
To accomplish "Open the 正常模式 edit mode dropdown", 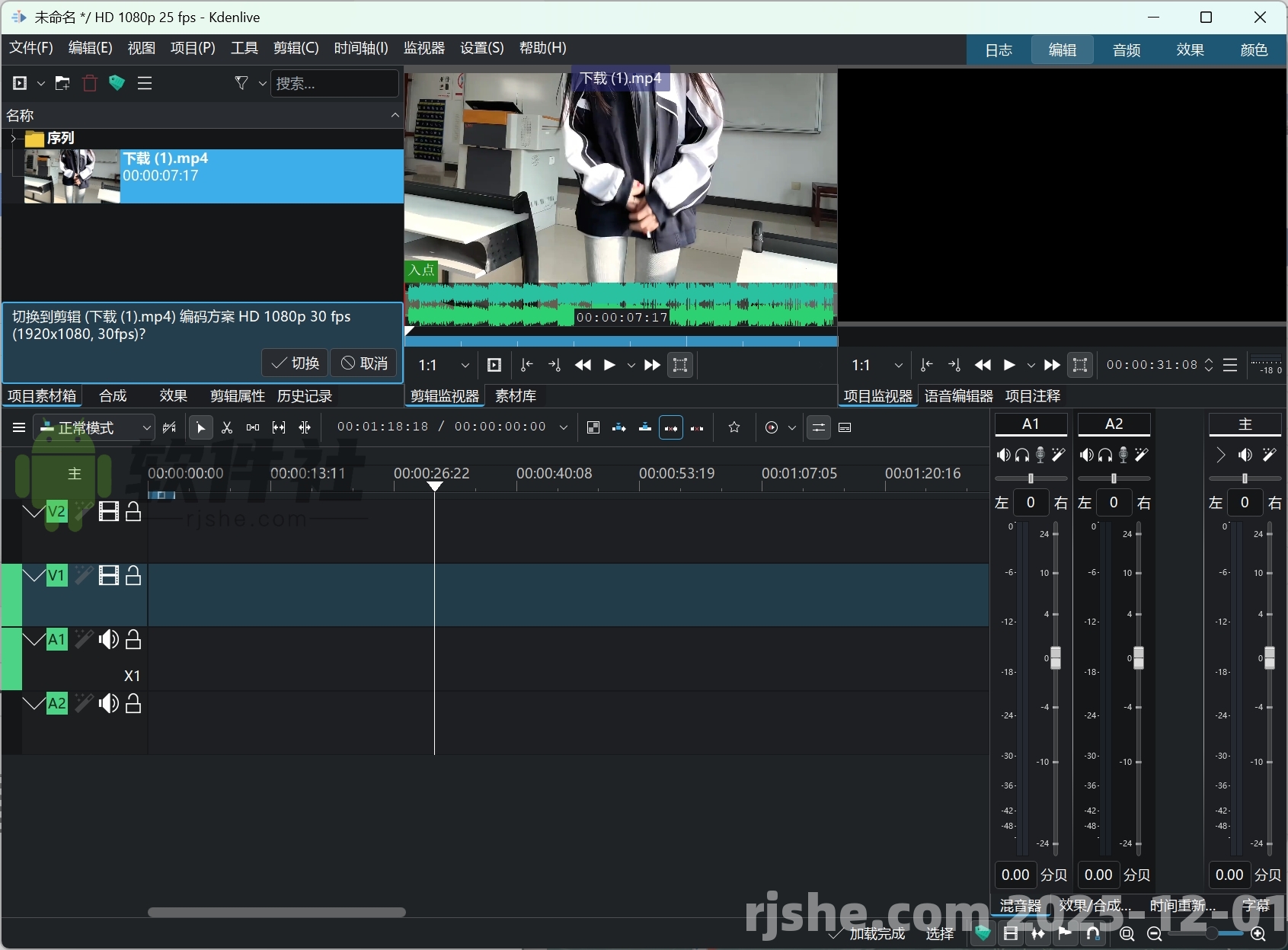I will 91,427.
